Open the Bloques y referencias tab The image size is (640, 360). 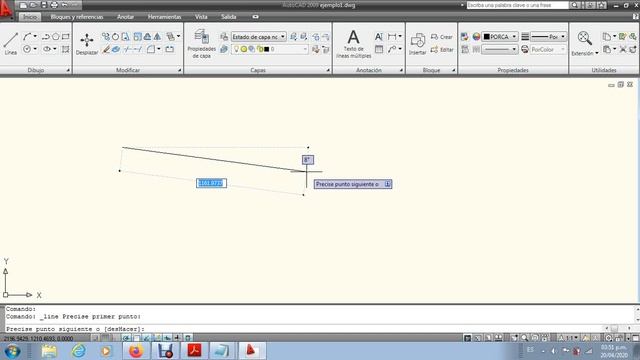(77, 17)
